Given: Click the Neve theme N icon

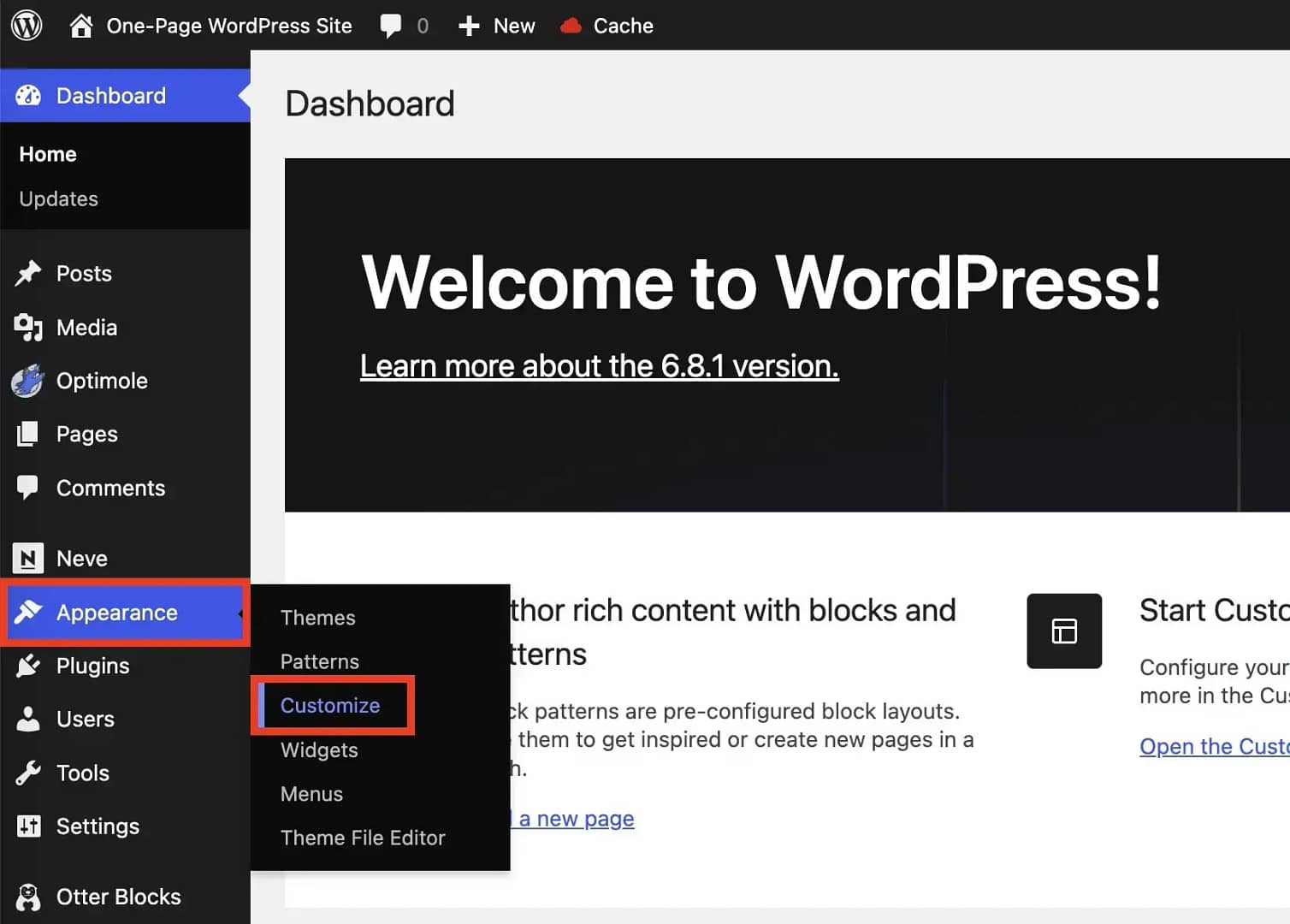Looking at the screenshot, I should pos(28,559).
